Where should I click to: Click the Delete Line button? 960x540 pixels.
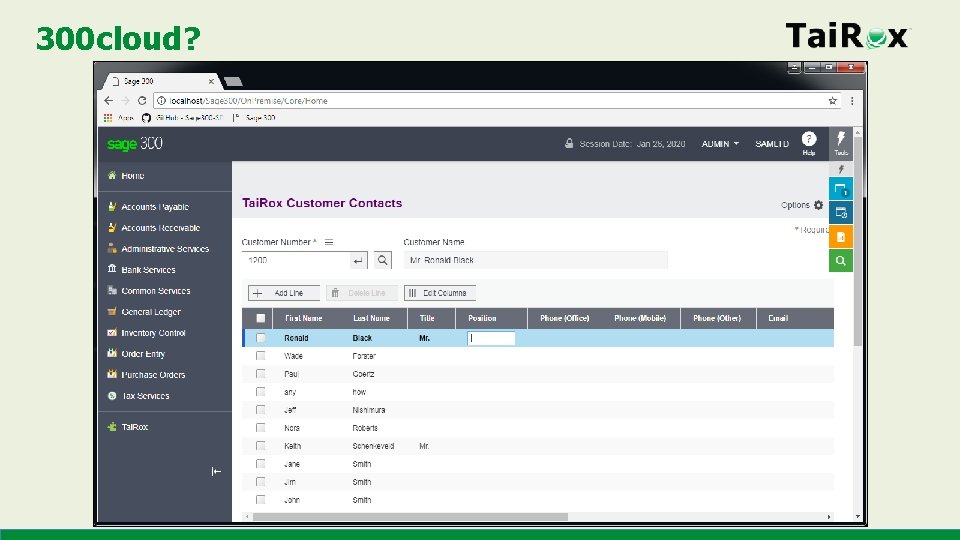[361, 293]
